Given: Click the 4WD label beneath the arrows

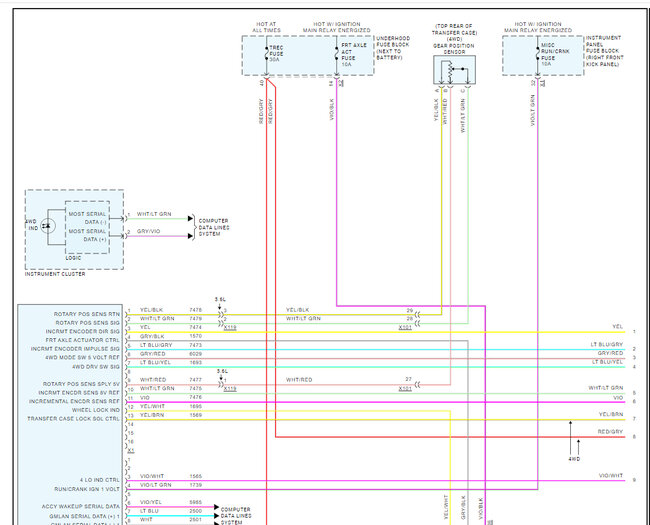Looking at the screenshot, I should click(x=574, y=459).
